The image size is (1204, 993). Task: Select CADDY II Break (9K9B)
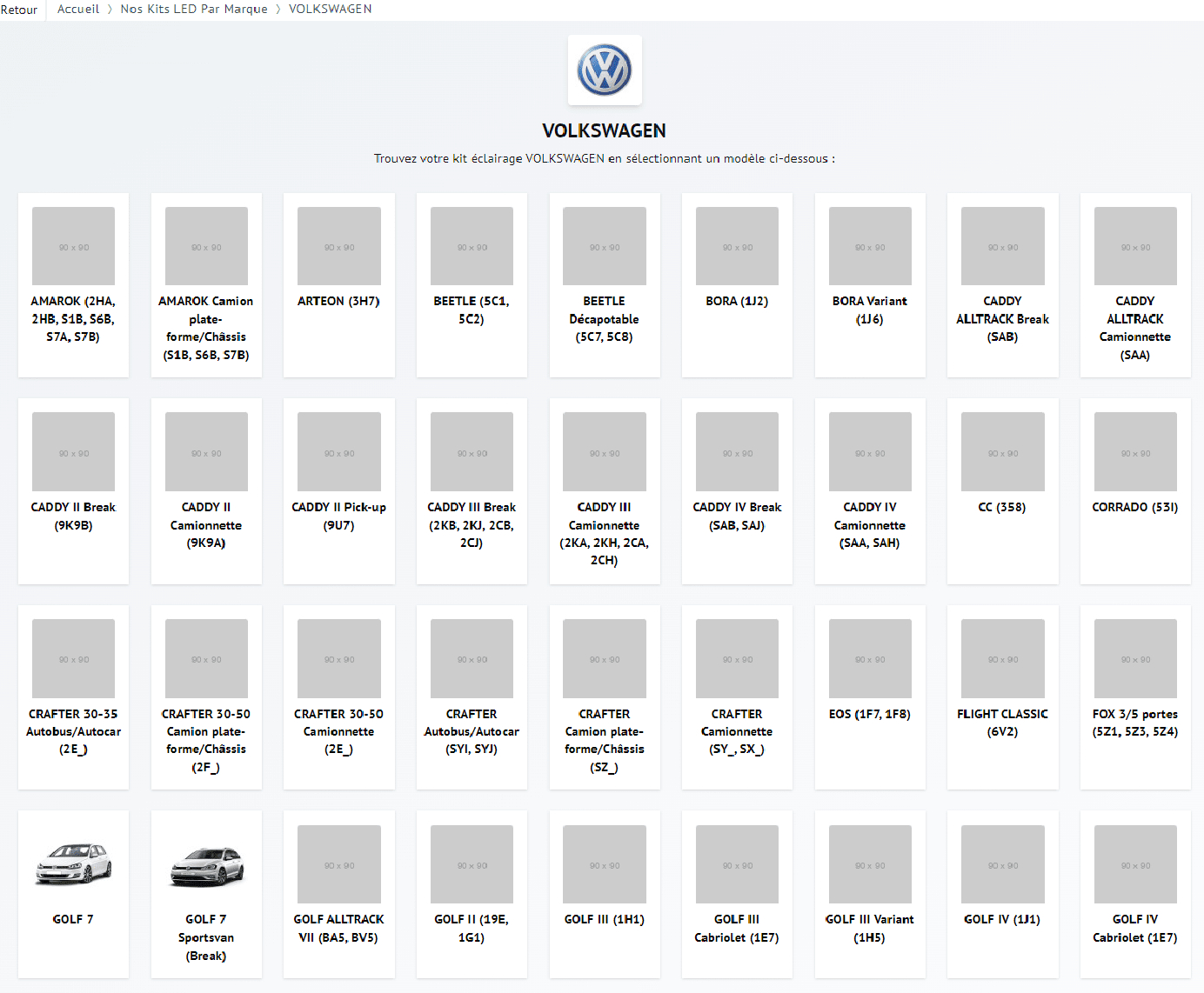[x=73, y=491]
